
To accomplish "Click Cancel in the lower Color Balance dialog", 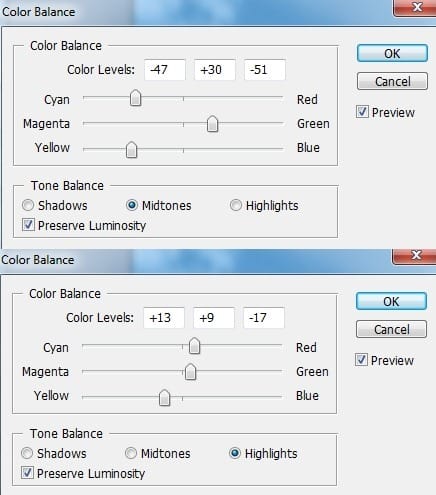I will click(x=391, y=329).
